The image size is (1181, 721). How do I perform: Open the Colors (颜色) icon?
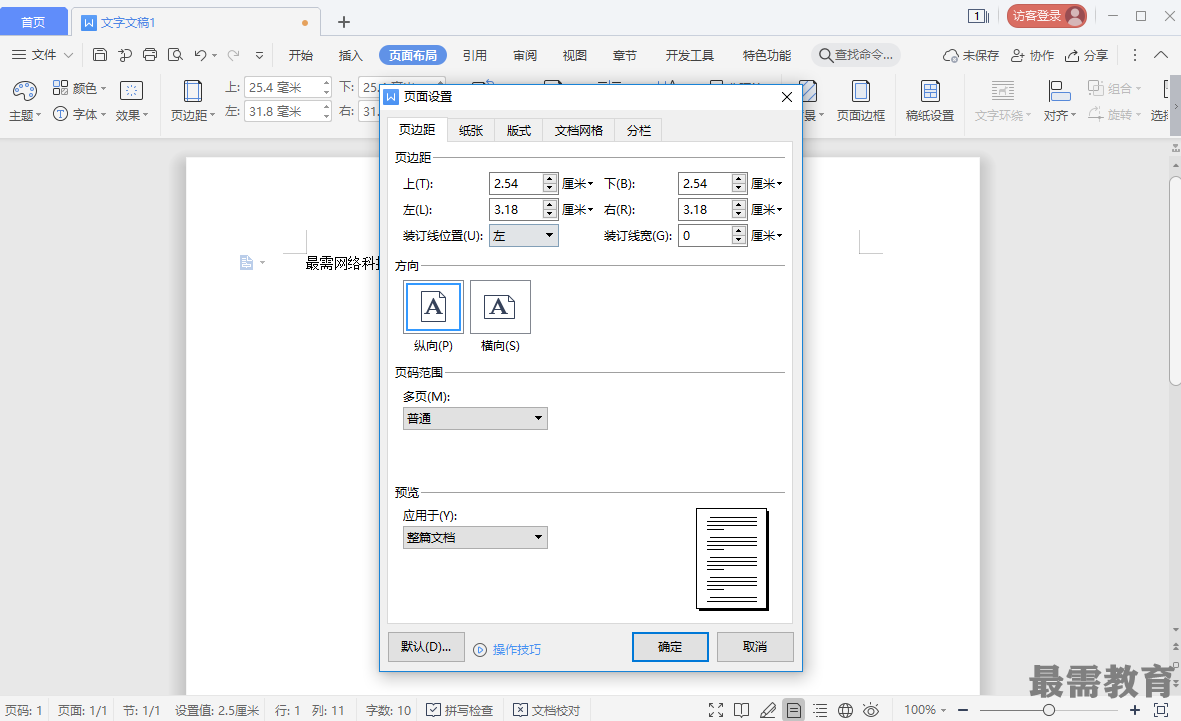[60, 88]
